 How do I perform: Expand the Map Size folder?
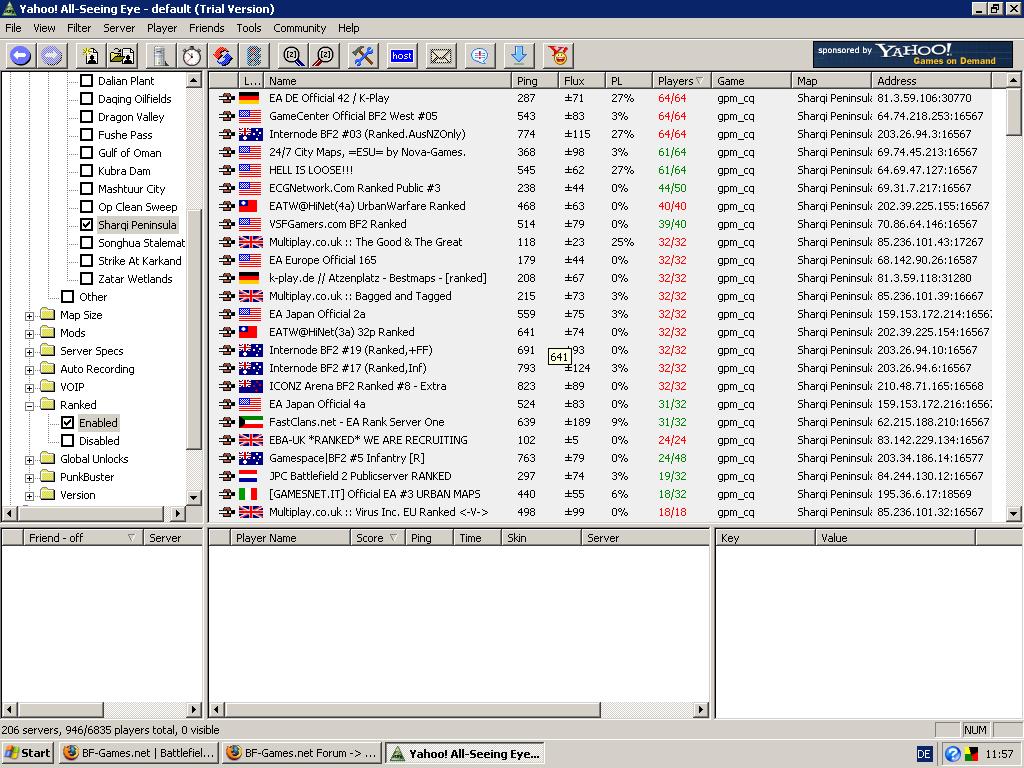tap(30, 315)
